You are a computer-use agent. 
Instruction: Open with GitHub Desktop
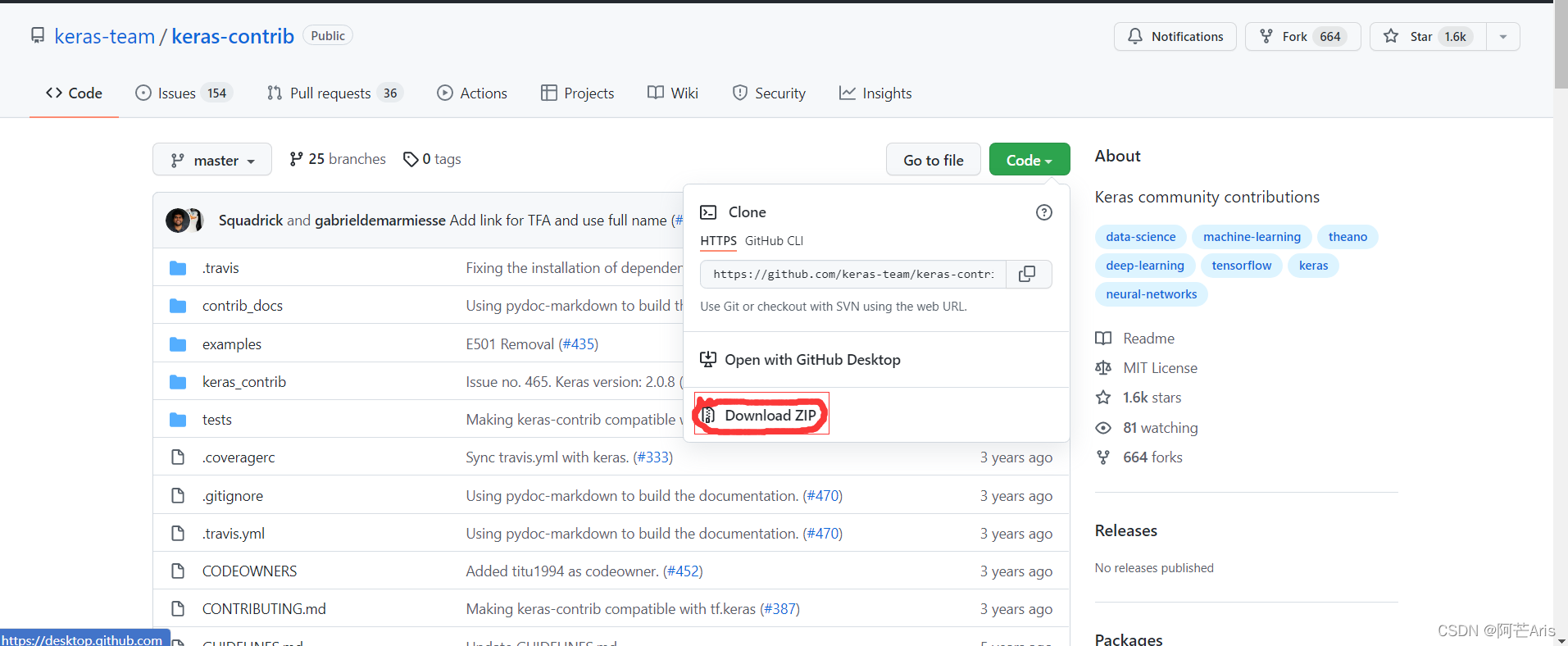(800, 360)
